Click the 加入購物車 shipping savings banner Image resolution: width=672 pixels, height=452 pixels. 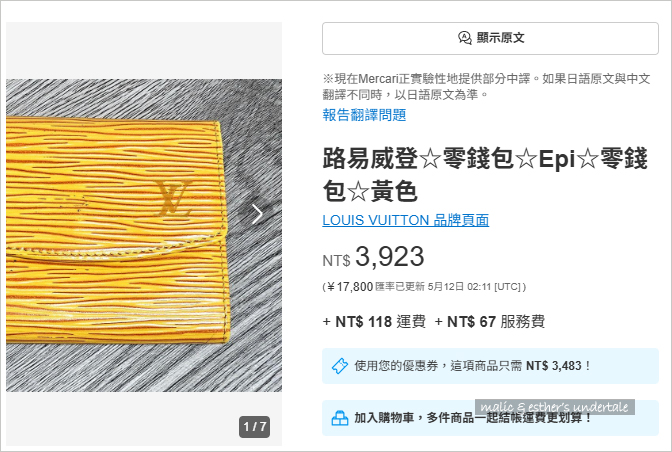490,418
